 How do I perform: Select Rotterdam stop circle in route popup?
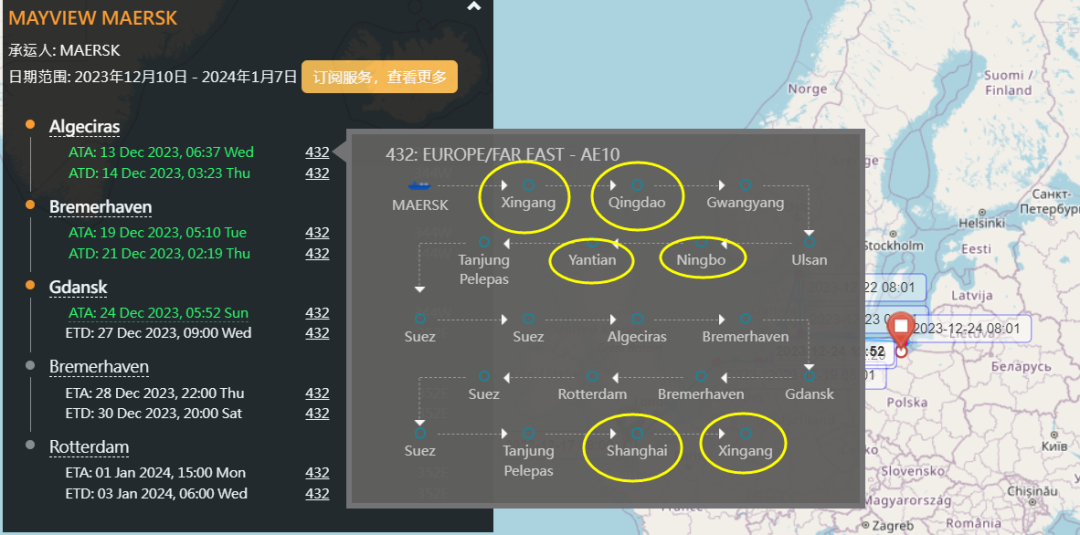point(592,376)
